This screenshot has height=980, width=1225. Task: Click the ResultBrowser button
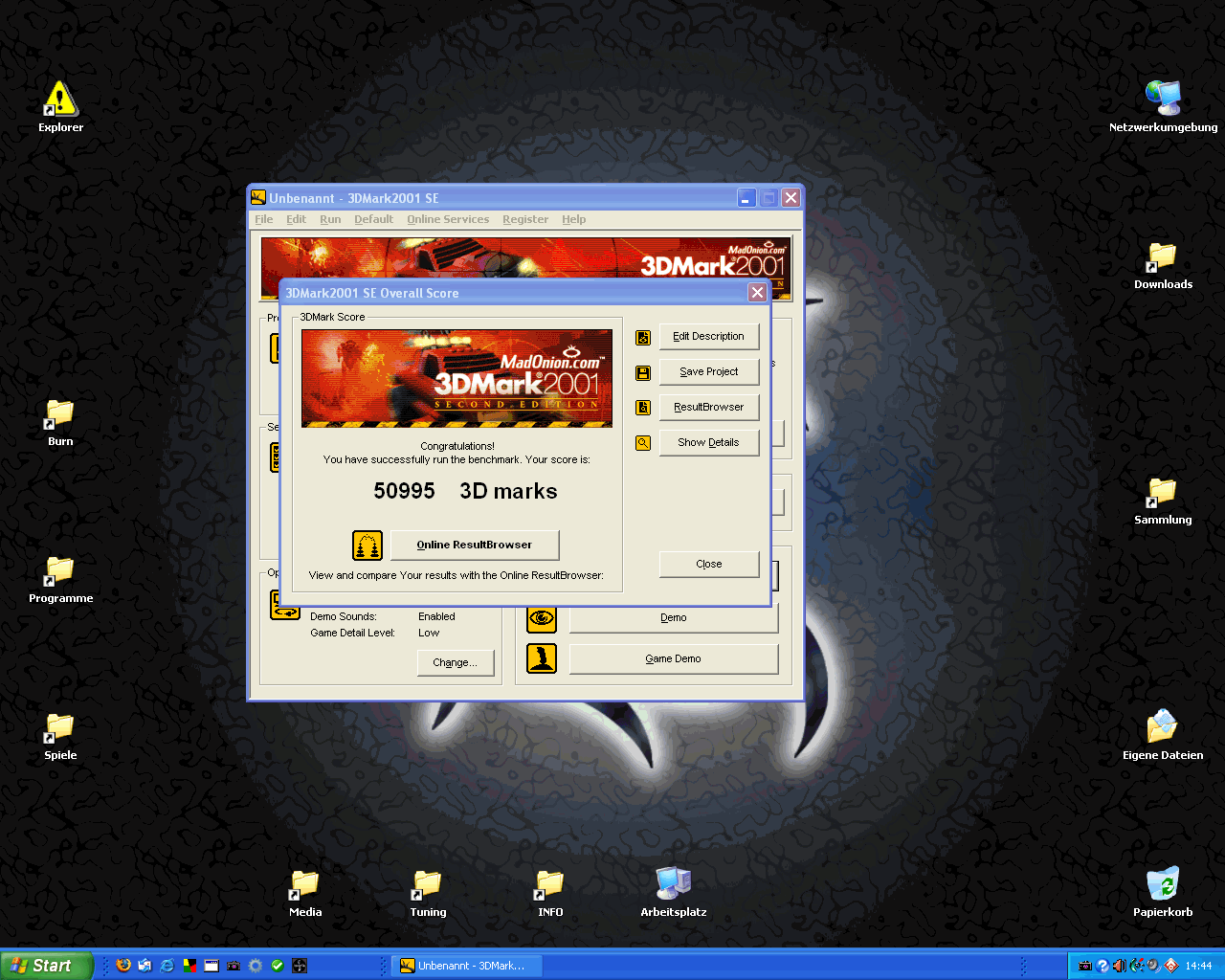click(709, 408)
